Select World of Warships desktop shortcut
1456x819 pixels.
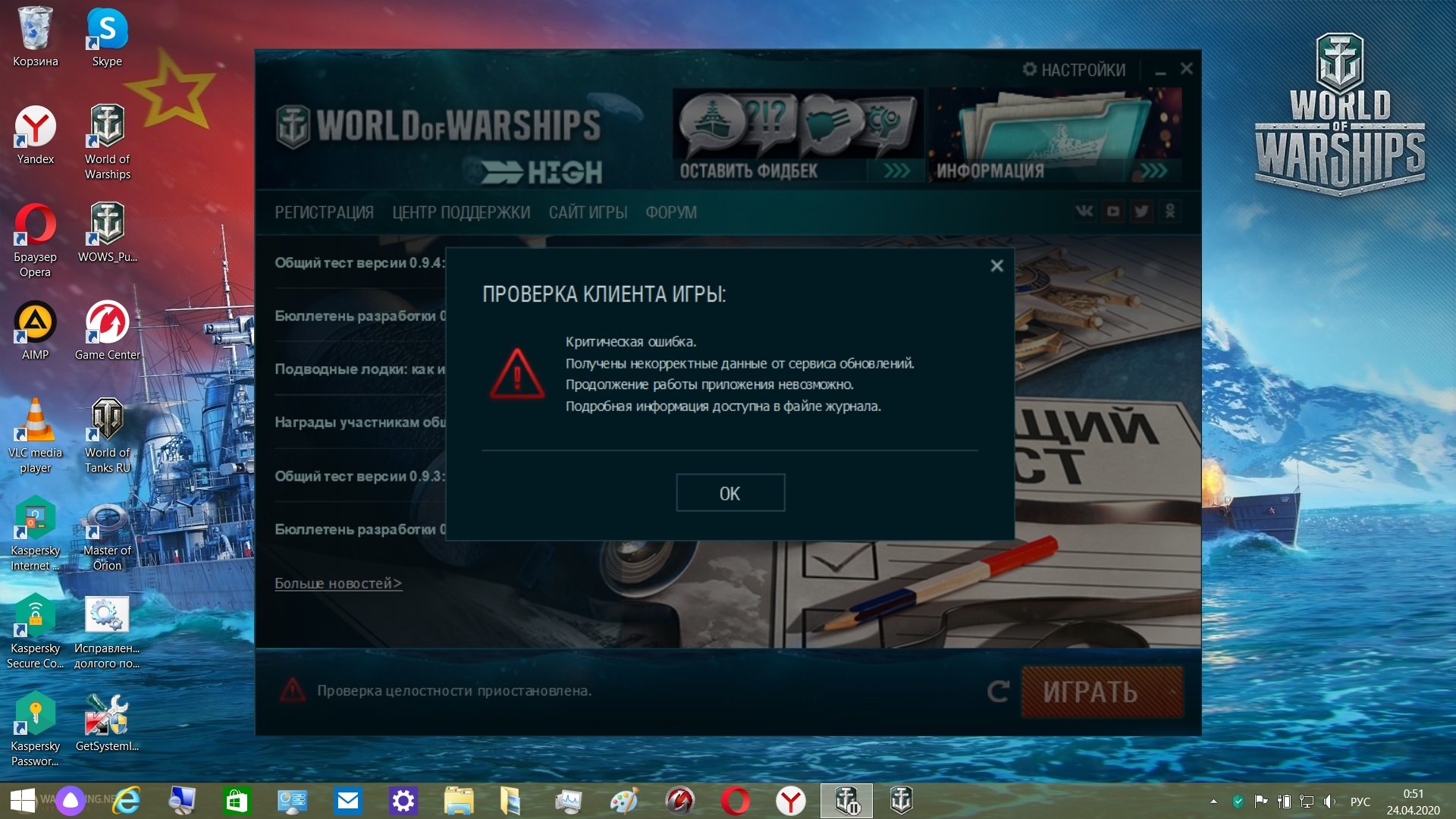[x=107, y=143]
